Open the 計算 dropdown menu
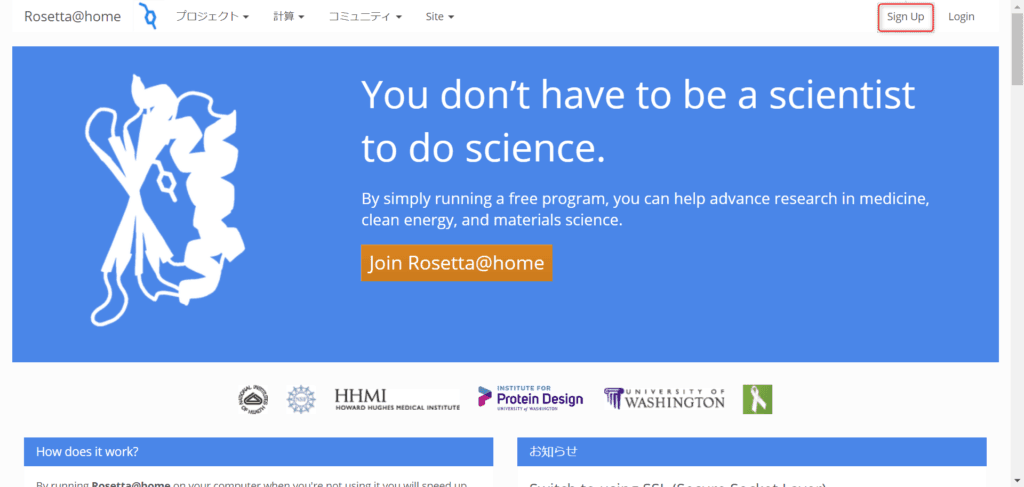Viewport: 1024px width, 487px height. click(x=289, y=17)
